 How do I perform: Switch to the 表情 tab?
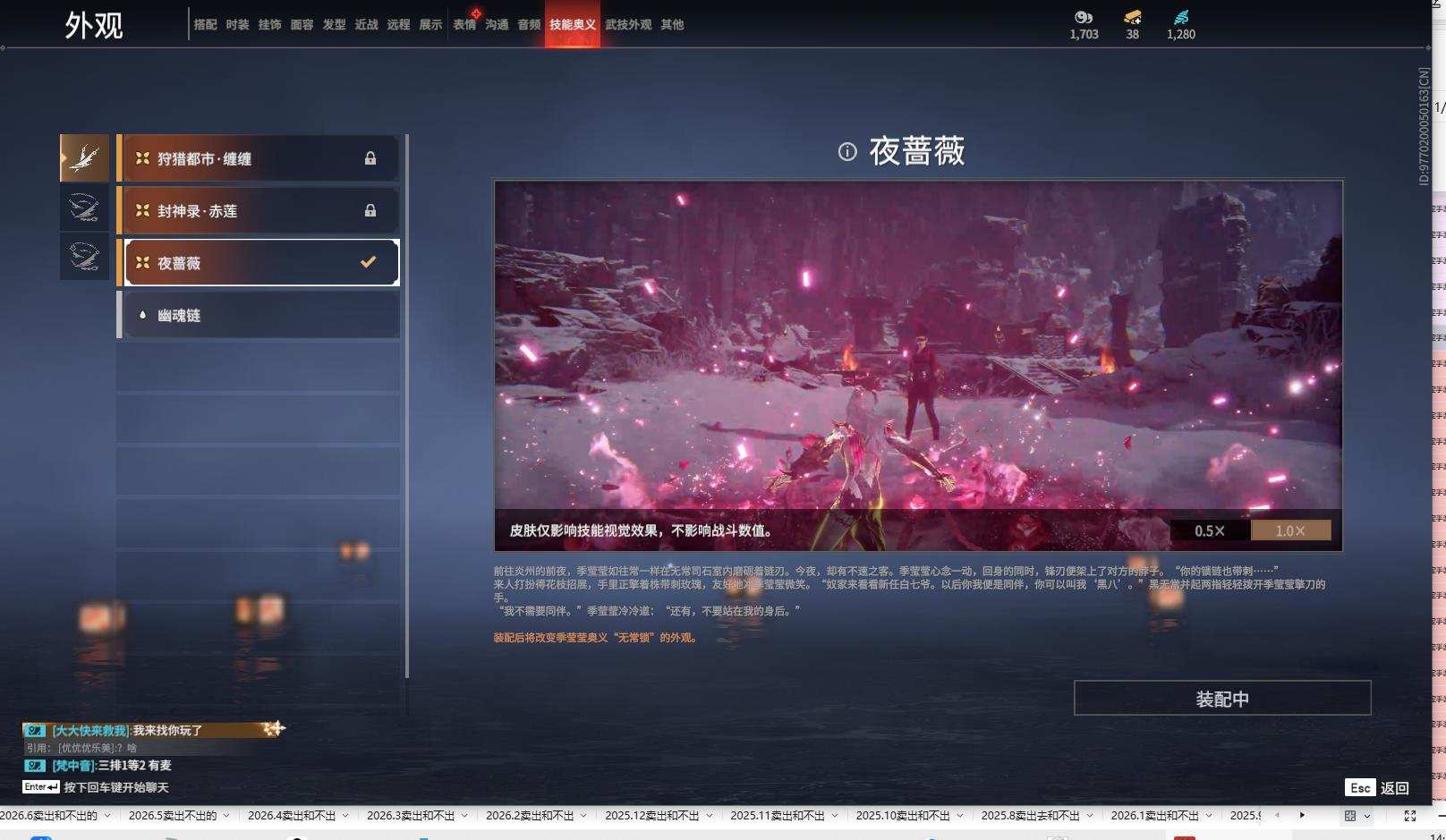click(464, 24)
